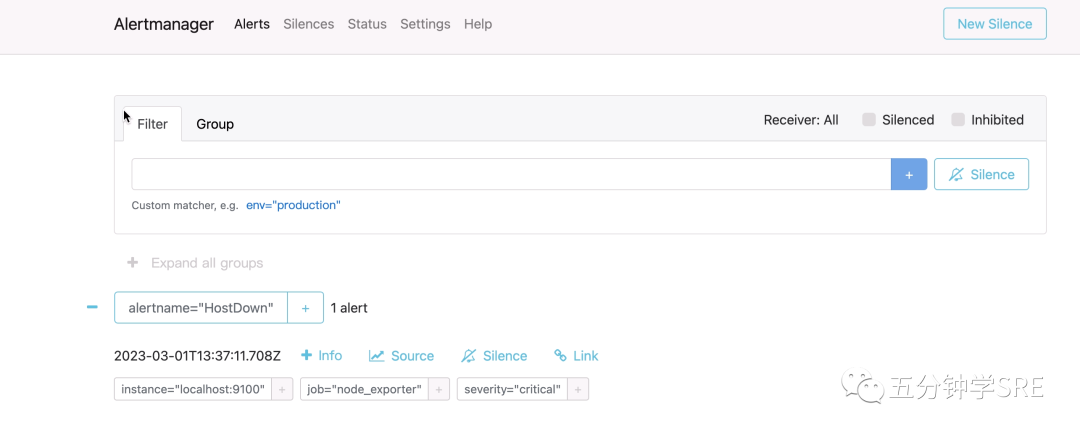Enable the Silenced checkbox
Viewport: 1080px width, 435px height.
[x=870, y=120]
